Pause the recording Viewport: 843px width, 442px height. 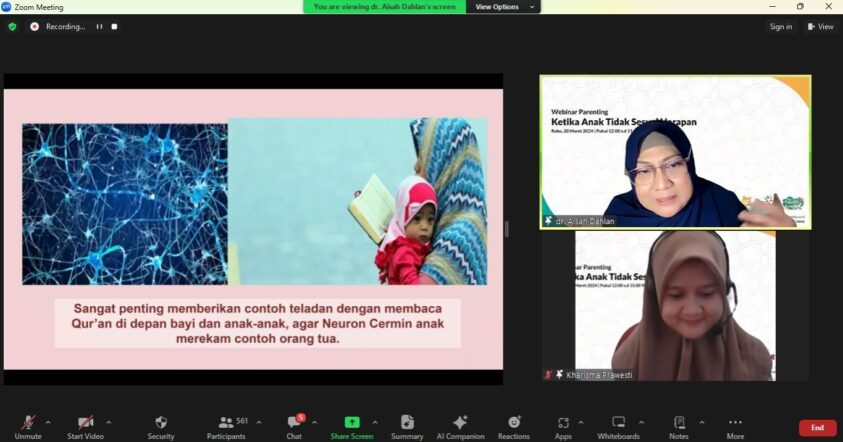click(x=99, y=27)
